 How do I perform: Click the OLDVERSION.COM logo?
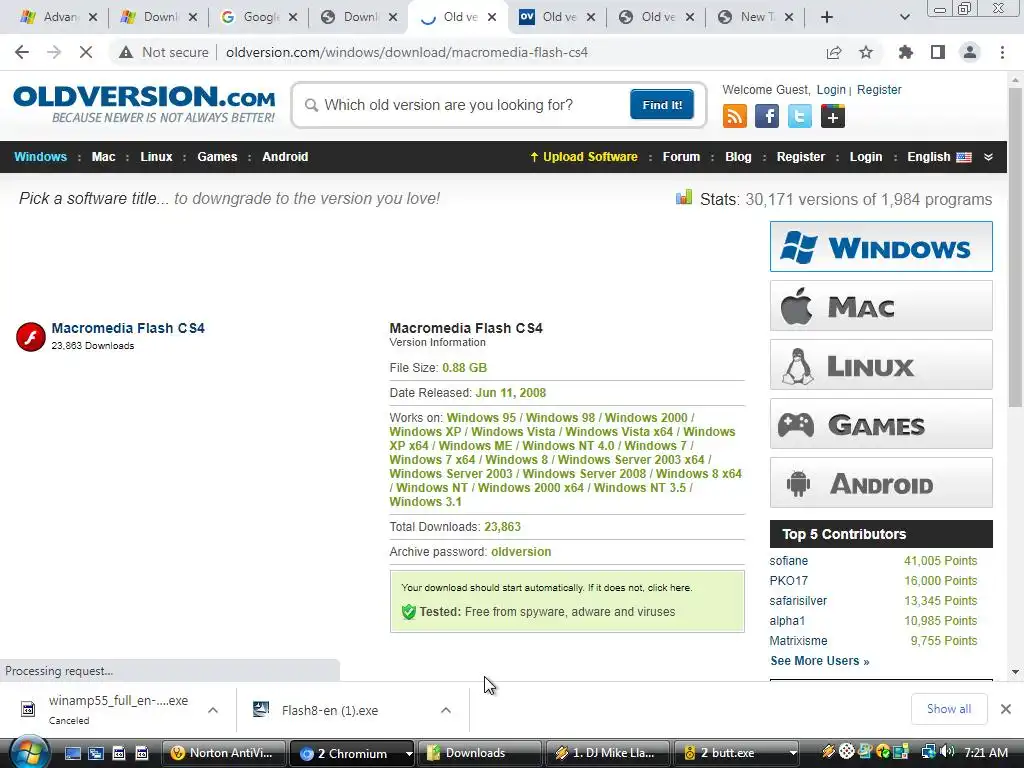[x=144, y=104]
